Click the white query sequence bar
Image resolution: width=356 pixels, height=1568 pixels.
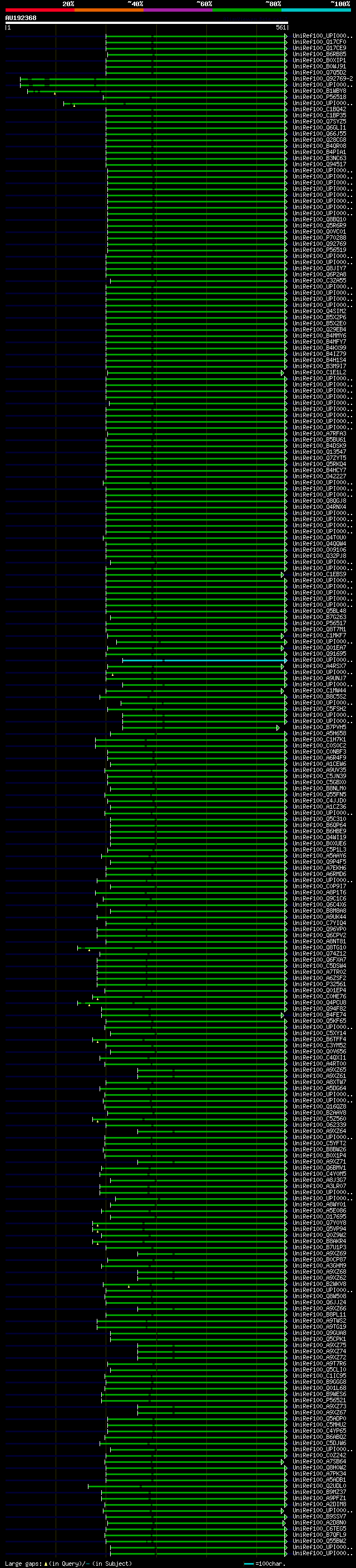tap(146, 22)
